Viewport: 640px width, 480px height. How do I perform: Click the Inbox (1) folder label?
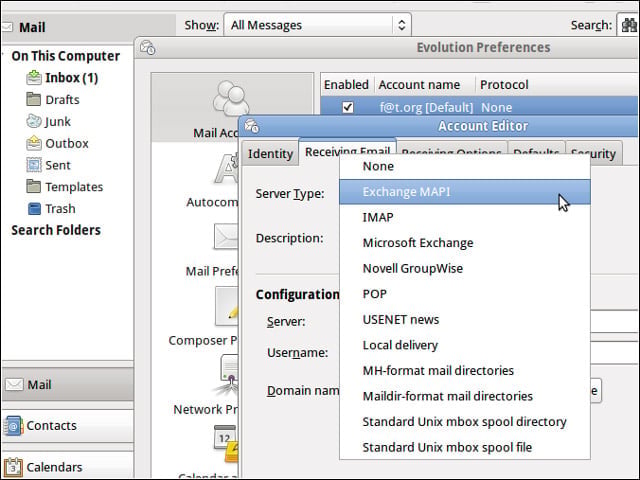(x=71, y=78)
